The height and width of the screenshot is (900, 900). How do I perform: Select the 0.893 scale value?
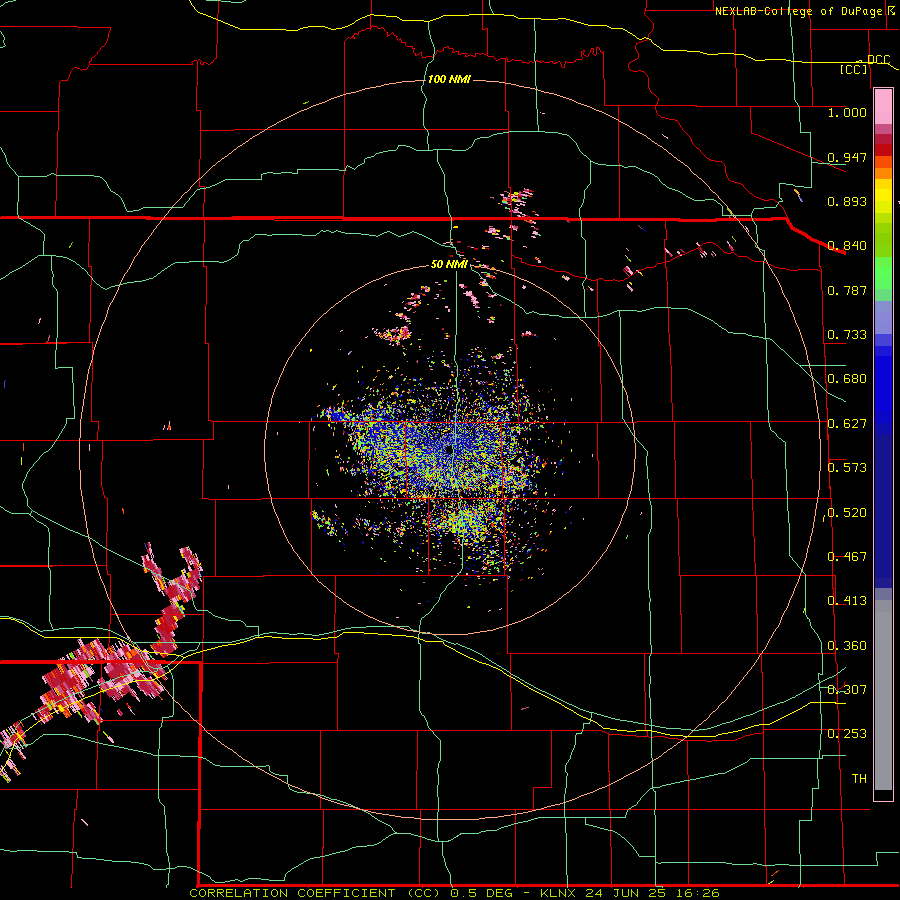[847, 201]
